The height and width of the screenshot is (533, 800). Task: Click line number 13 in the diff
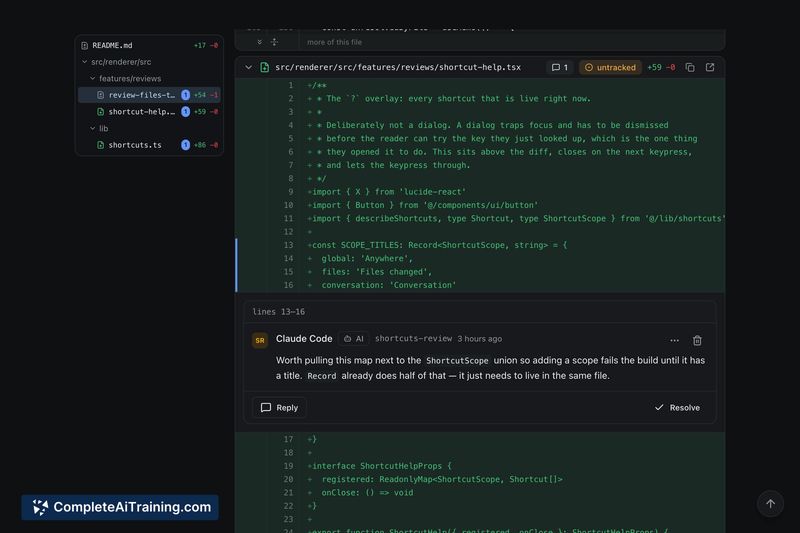coord(289,245)
